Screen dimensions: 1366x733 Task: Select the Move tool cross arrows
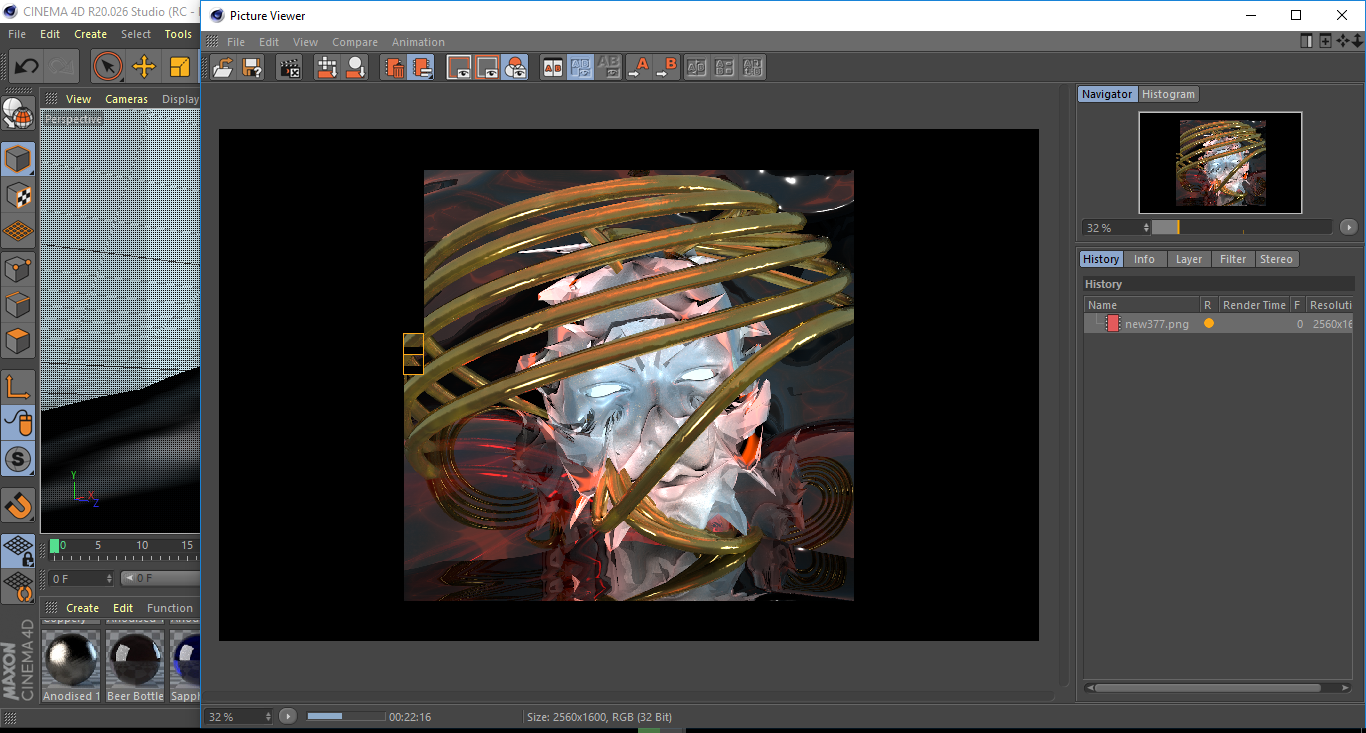[144, 67]
